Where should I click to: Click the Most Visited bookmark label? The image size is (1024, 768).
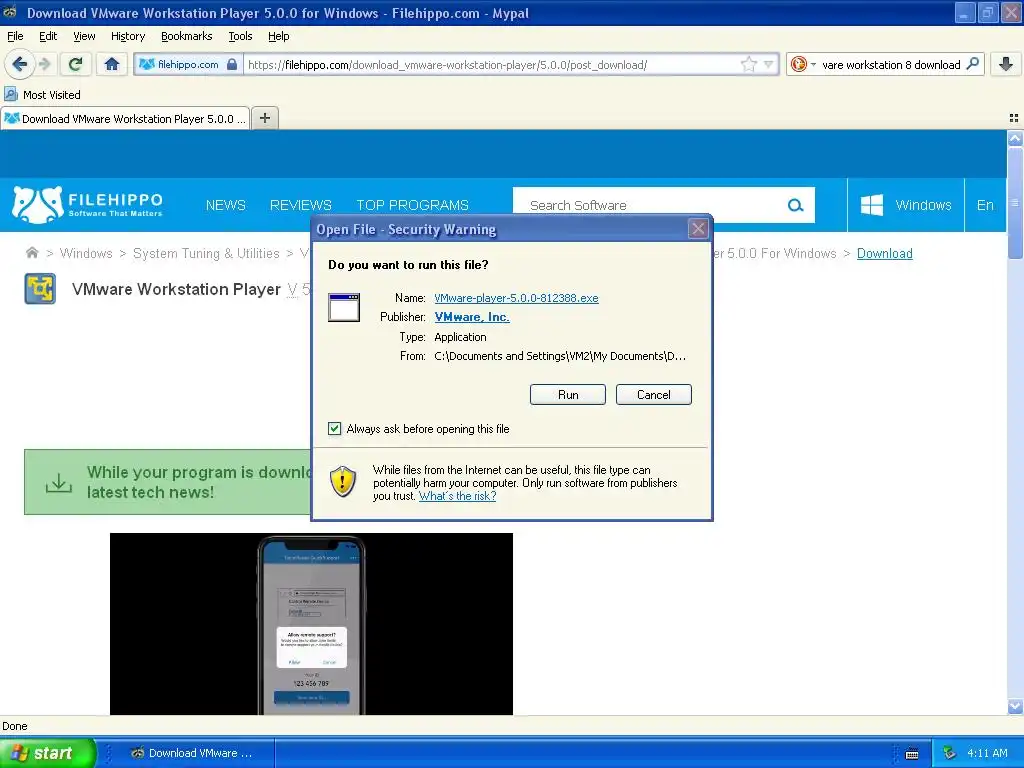click(x=52, y=95)
